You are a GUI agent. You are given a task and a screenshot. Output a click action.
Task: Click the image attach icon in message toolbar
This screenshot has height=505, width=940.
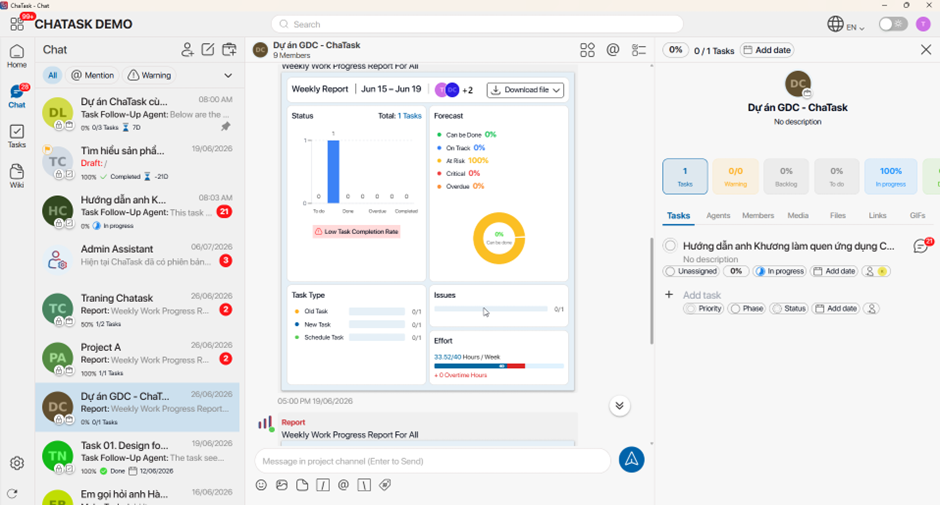click(282, 485)
